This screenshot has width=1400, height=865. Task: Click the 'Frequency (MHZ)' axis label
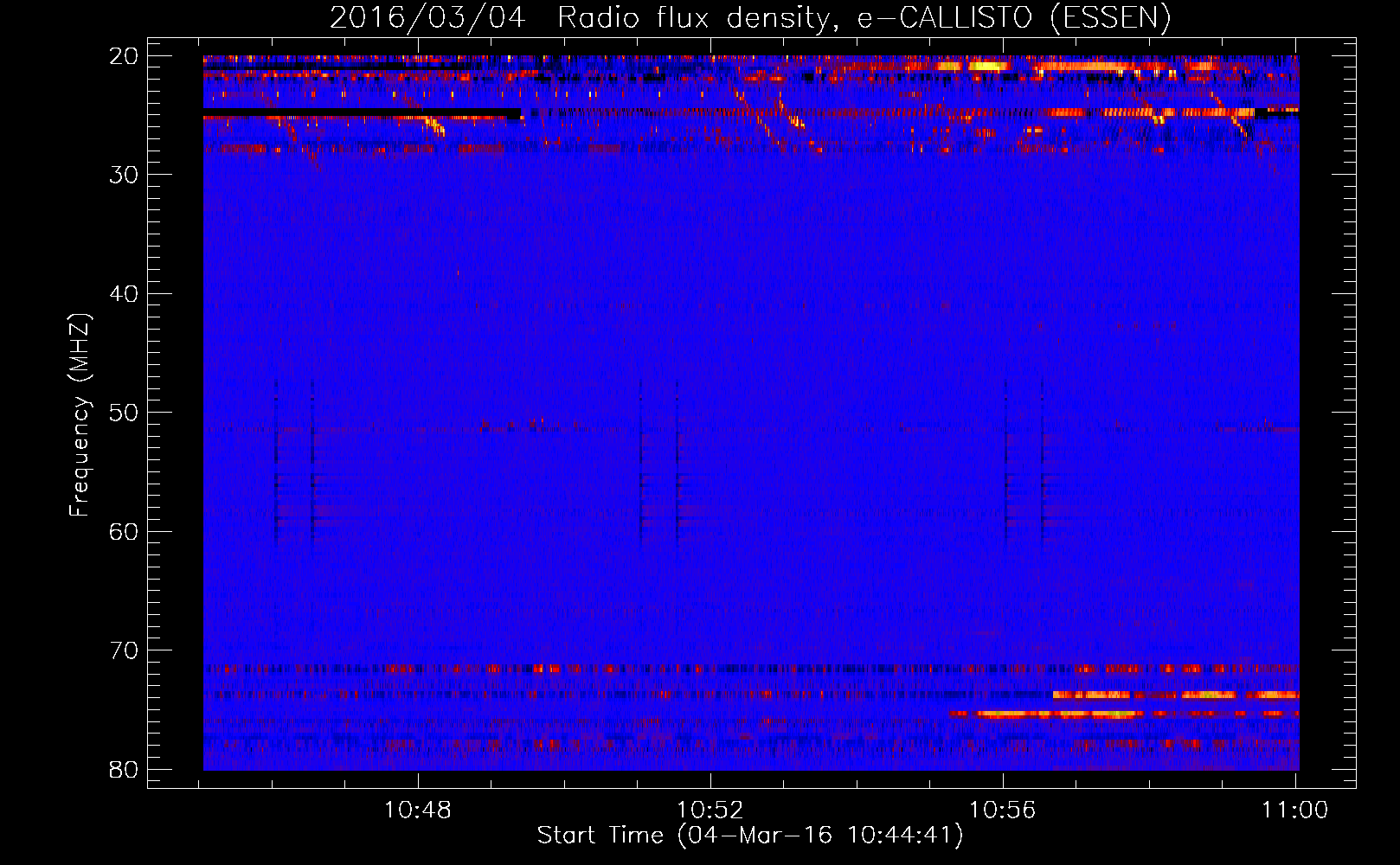click(x=80, y=414)
